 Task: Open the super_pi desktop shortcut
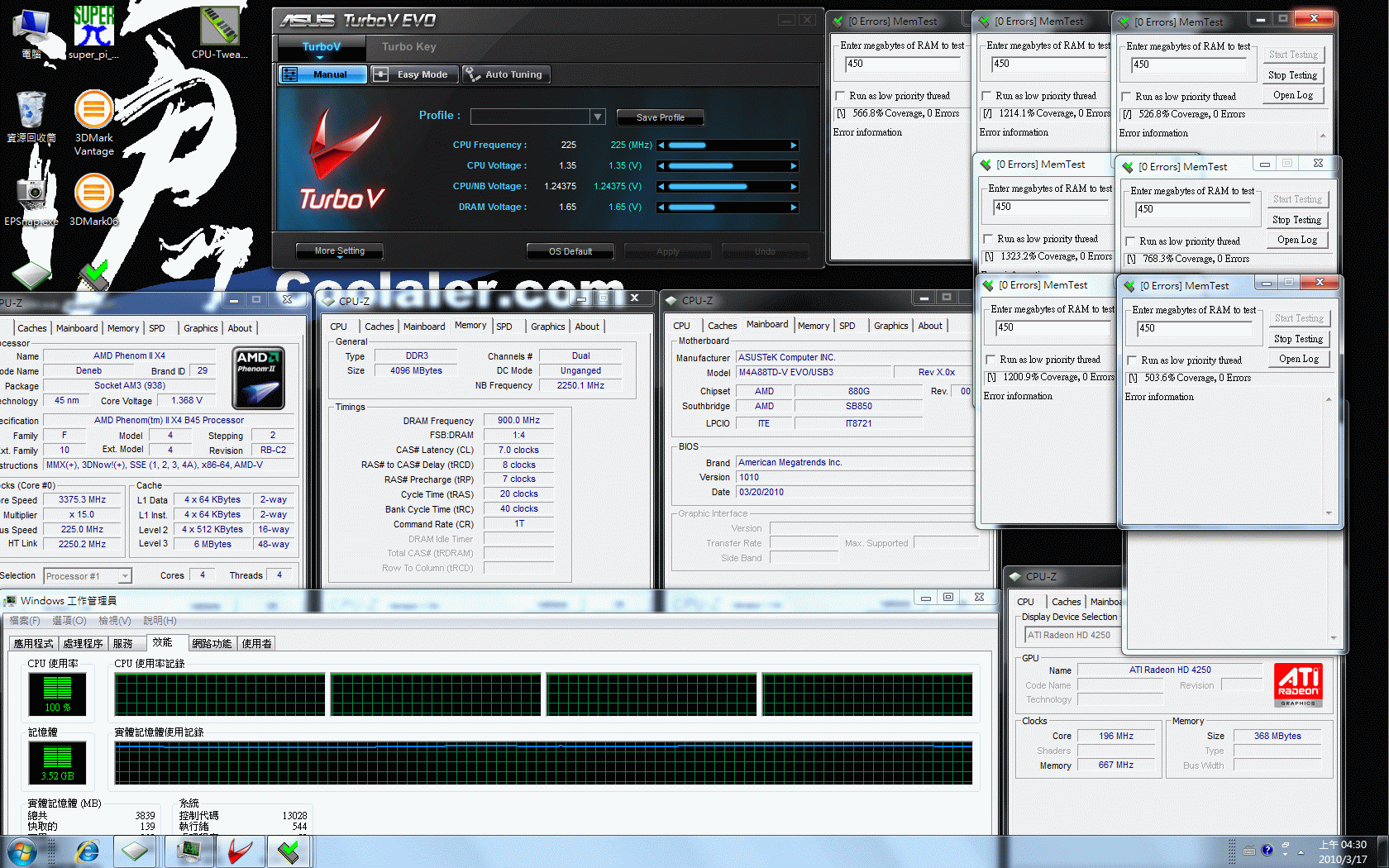tap(93, 31)
